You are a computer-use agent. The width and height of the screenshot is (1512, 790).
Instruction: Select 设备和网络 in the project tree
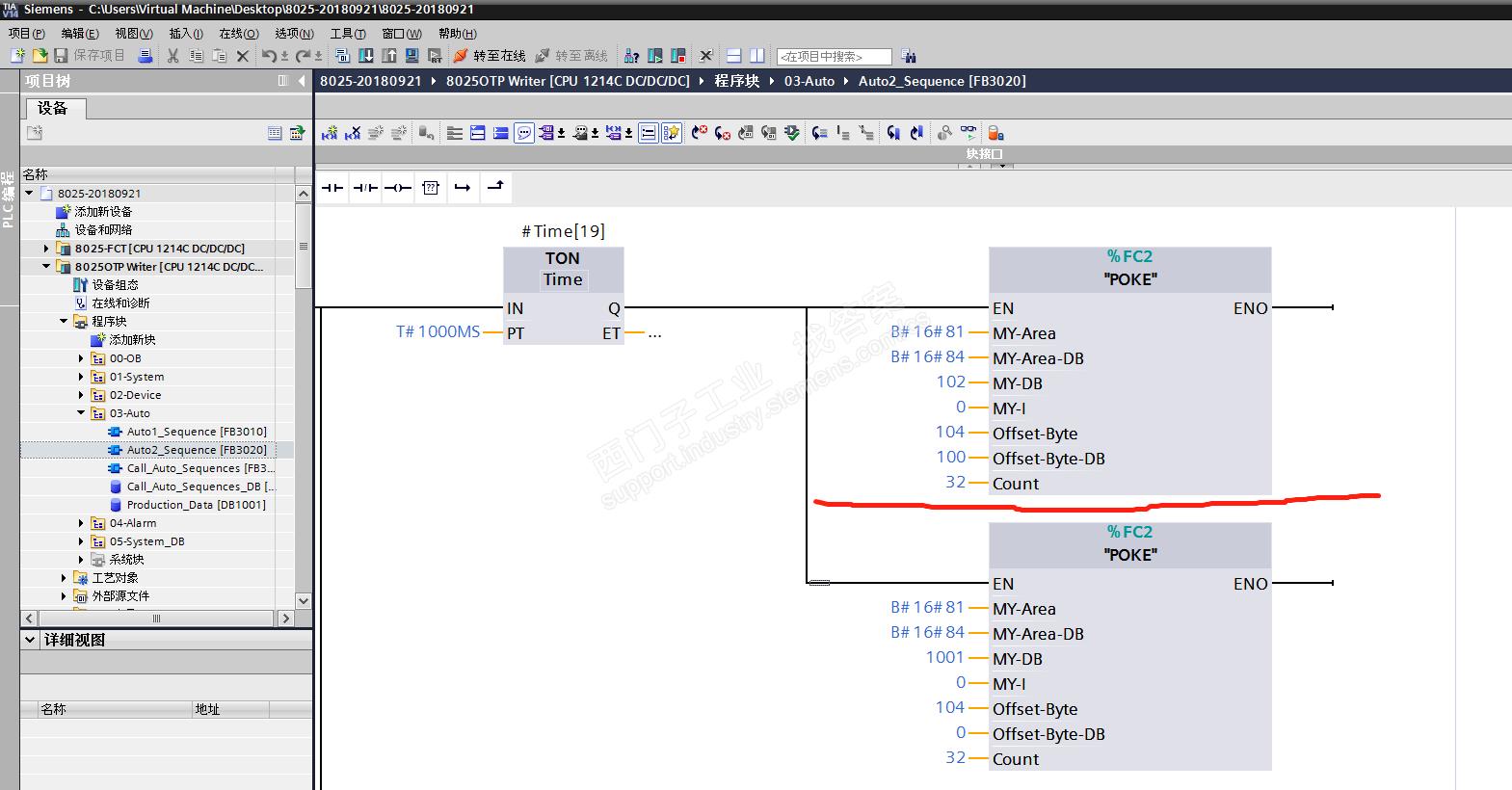point(103,230)
